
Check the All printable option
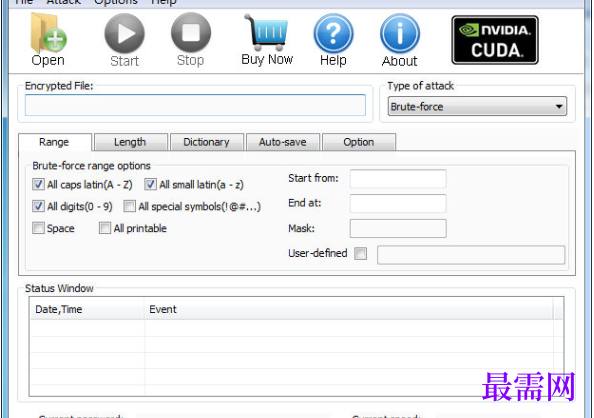105,228
